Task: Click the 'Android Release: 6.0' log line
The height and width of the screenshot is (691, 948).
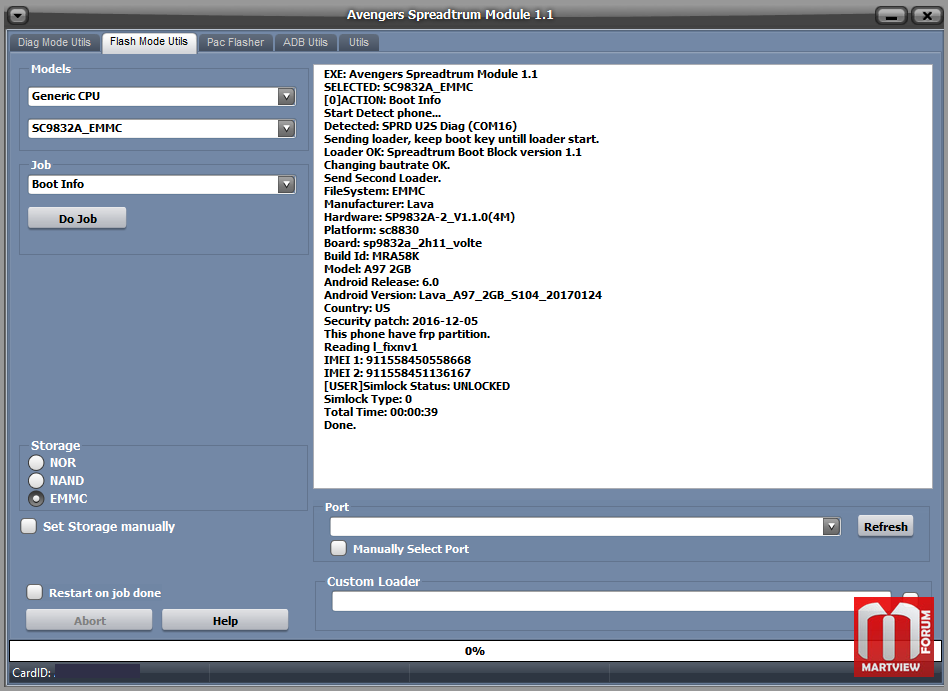Action: coord(381,282)
